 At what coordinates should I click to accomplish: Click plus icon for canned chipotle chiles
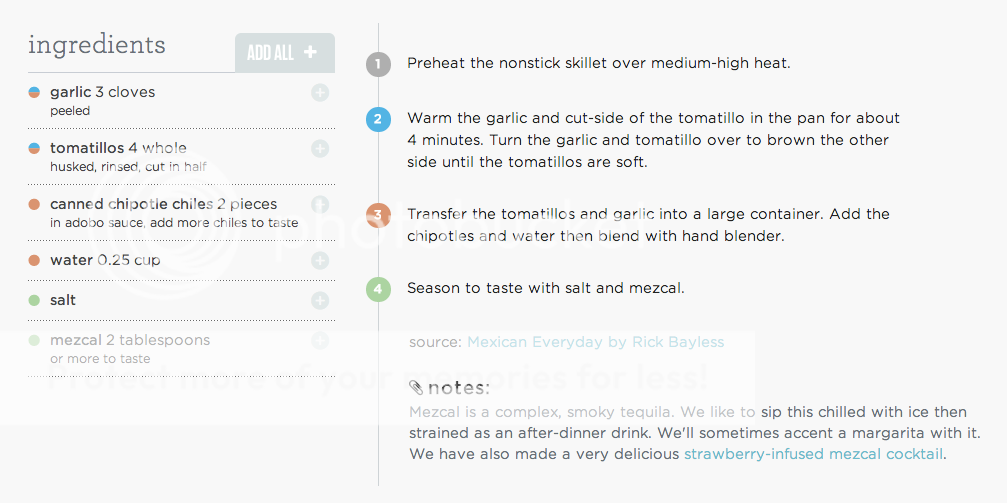point(320,204)
